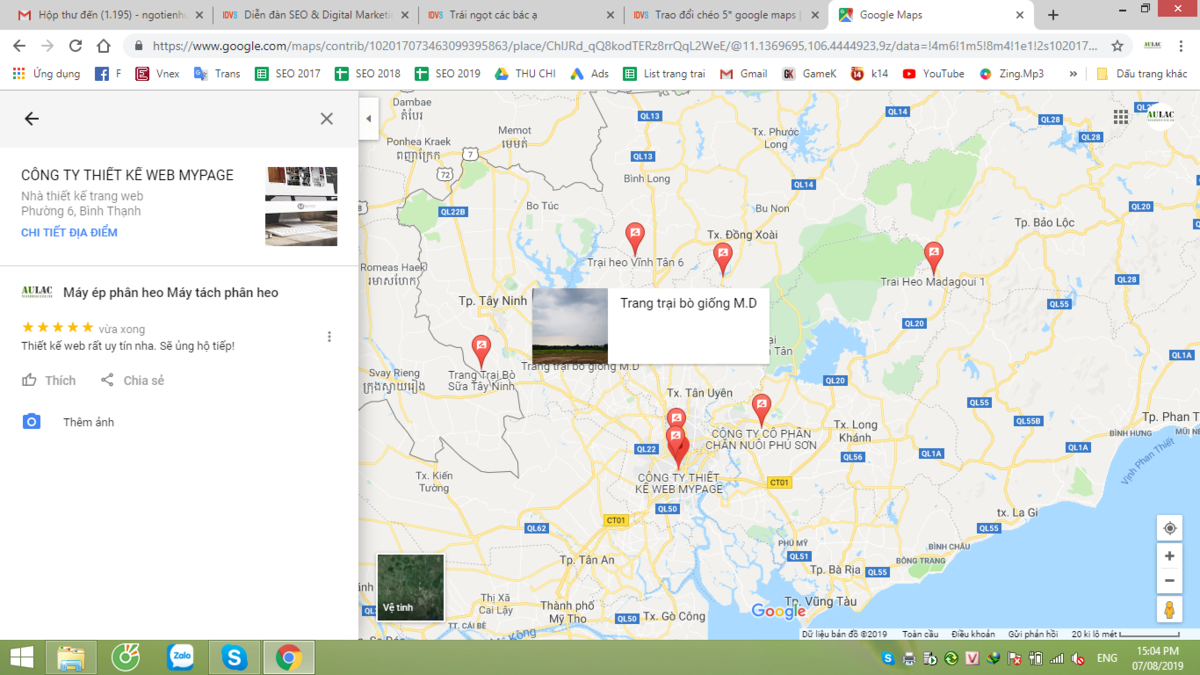The image size is (1200, 675).
Task: Switch to the Trái ngọt các bác ạ tab
Action: point(521,15)
